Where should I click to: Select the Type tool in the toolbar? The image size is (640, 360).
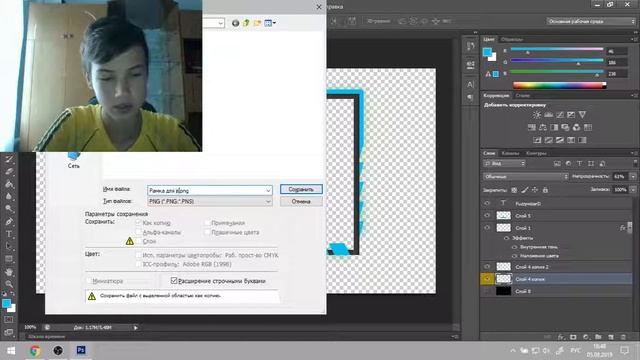pyautogui.click(x=9, y=234)
